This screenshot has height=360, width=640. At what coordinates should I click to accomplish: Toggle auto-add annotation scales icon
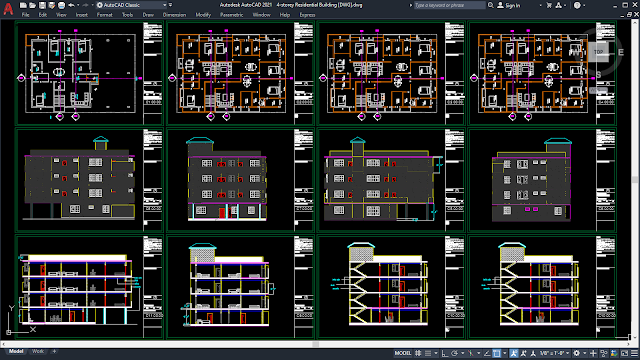523,353
